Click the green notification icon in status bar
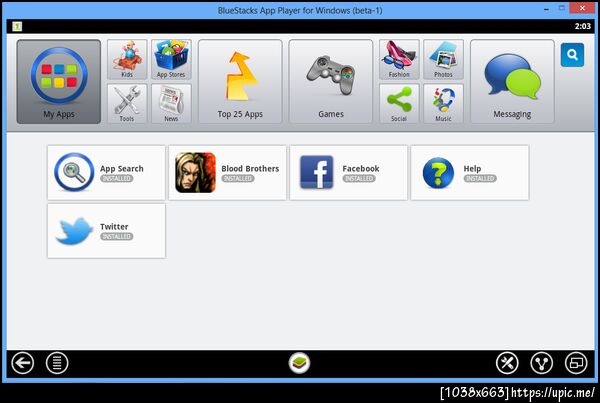The width and height of the screenshot is (600, 403). click(x=17, y=26)
